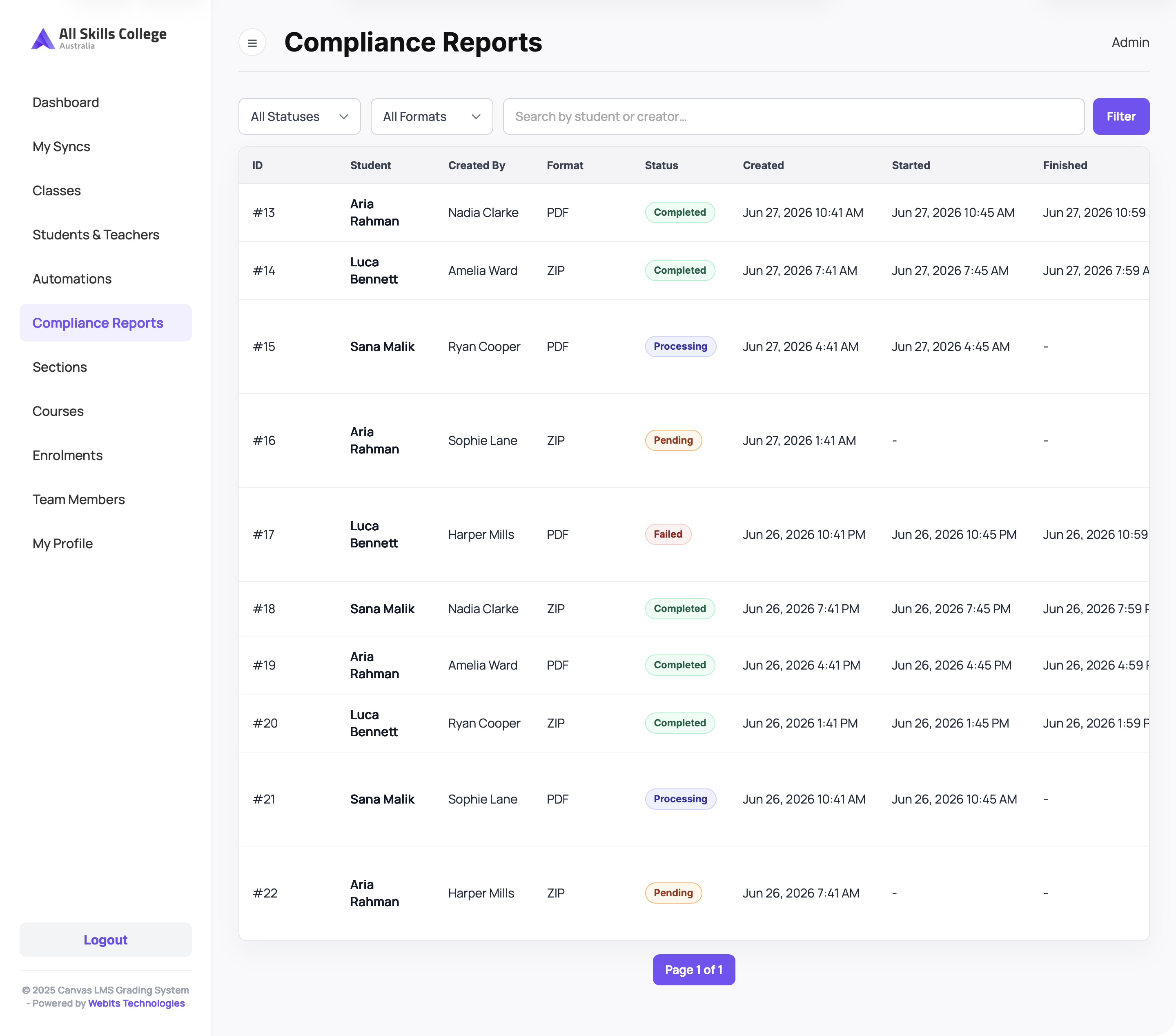Click the Logout button
Viewport: 1176px width, 1036px height.
click(x=106, y=940)
